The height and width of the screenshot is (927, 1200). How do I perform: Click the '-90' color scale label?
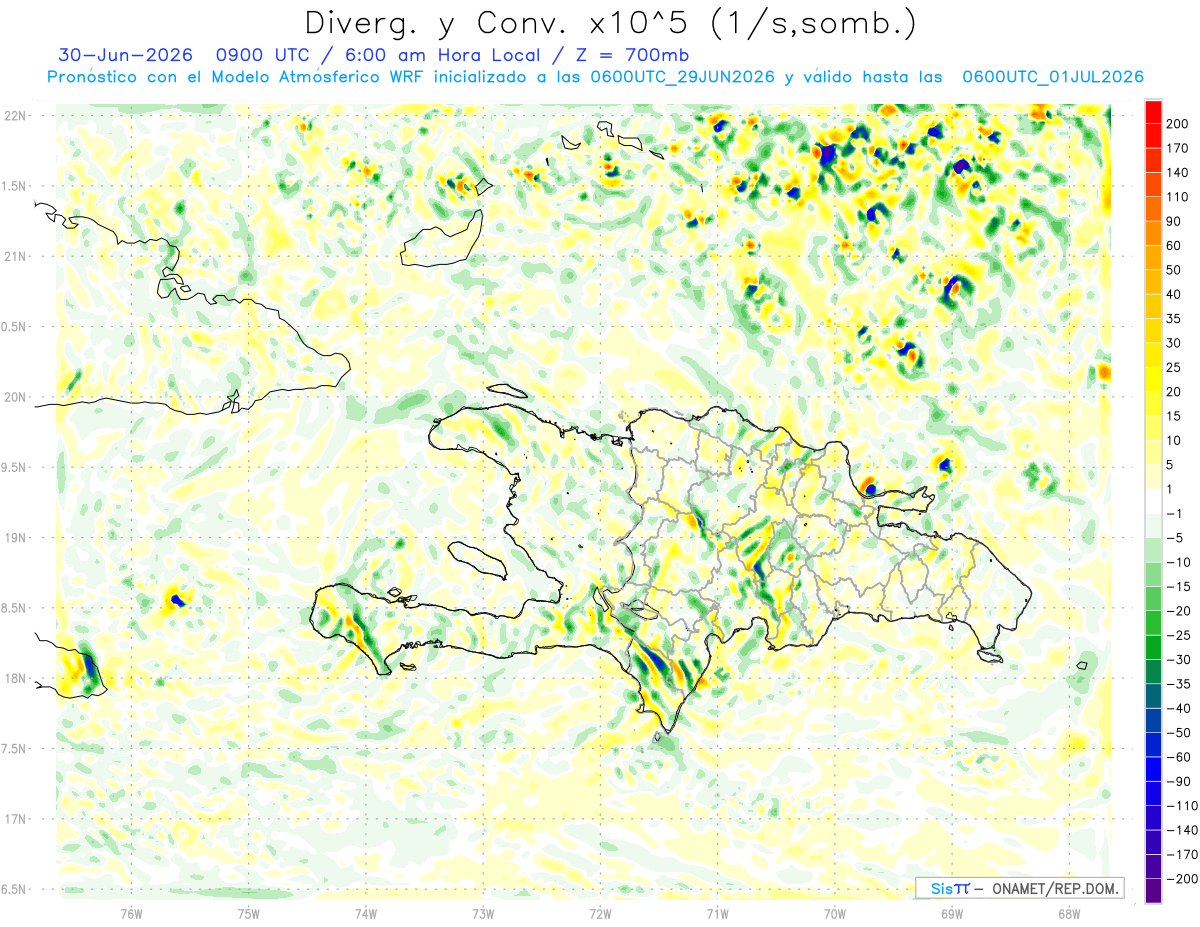1178,781
